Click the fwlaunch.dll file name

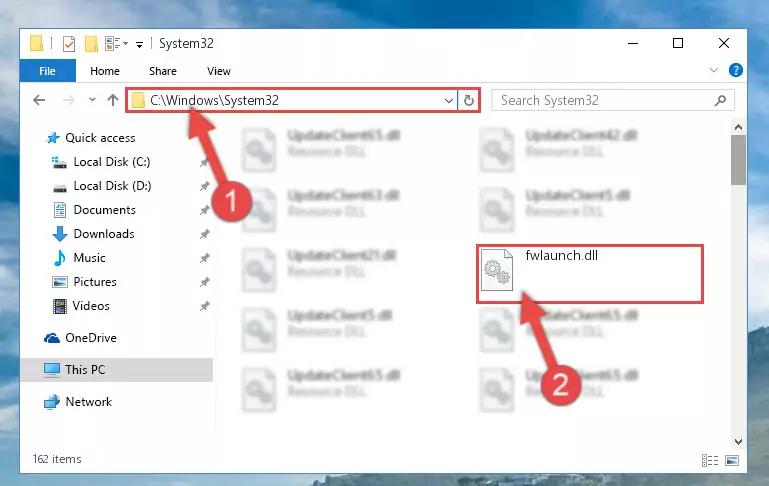562,256
